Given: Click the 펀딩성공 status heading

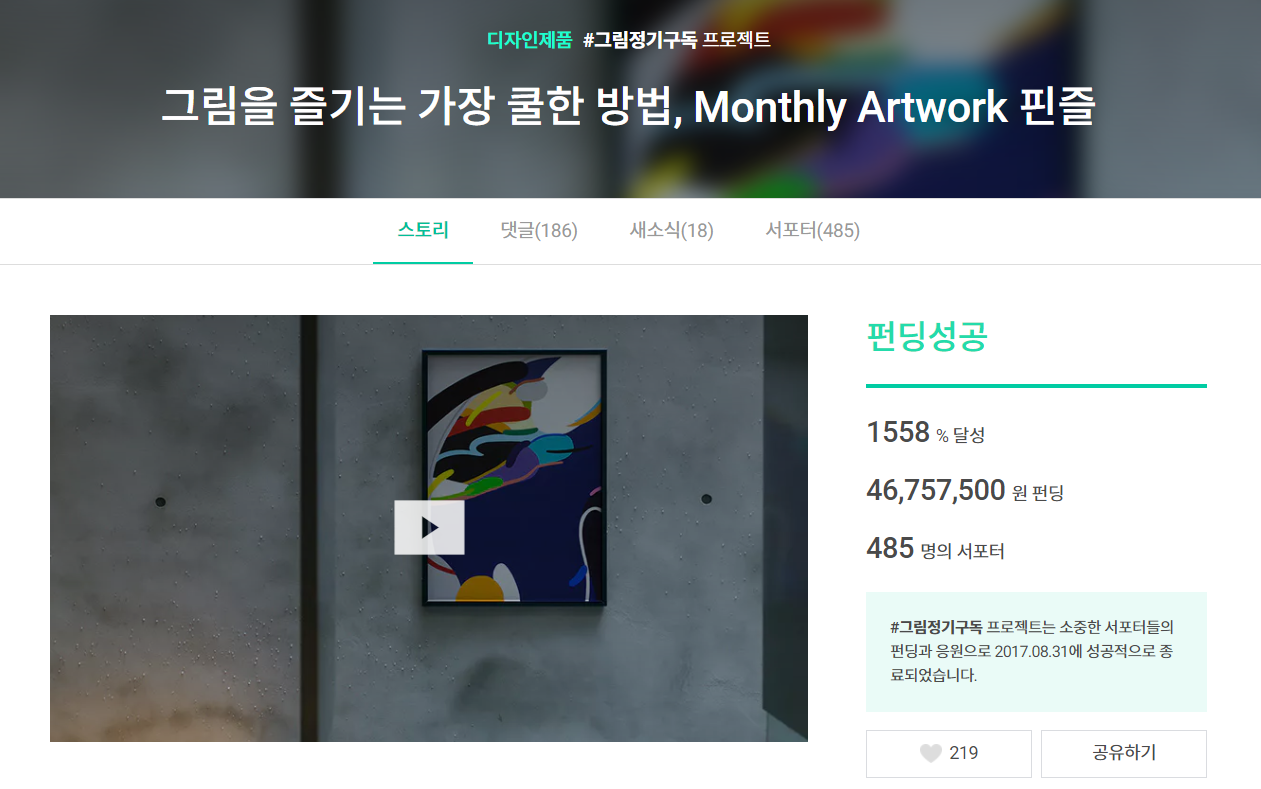Looking at the screenshot, I should click(x=927, y=337).
